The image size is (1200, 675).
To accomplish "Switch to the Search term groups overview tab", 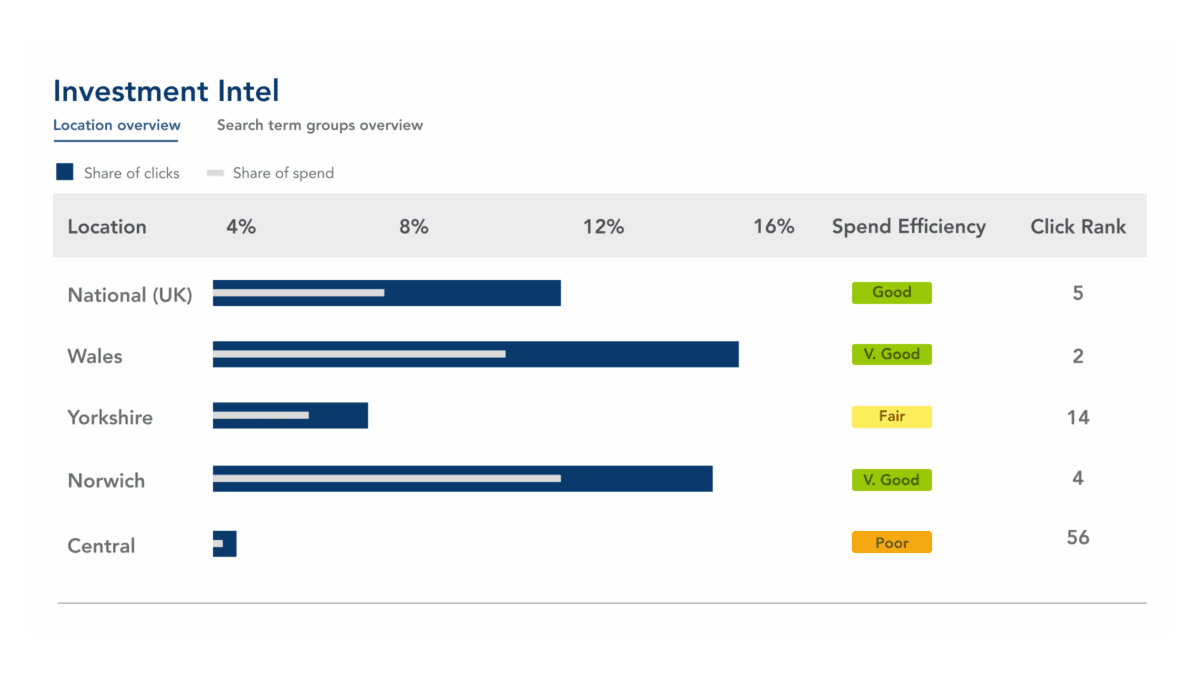I will (318, 125).
